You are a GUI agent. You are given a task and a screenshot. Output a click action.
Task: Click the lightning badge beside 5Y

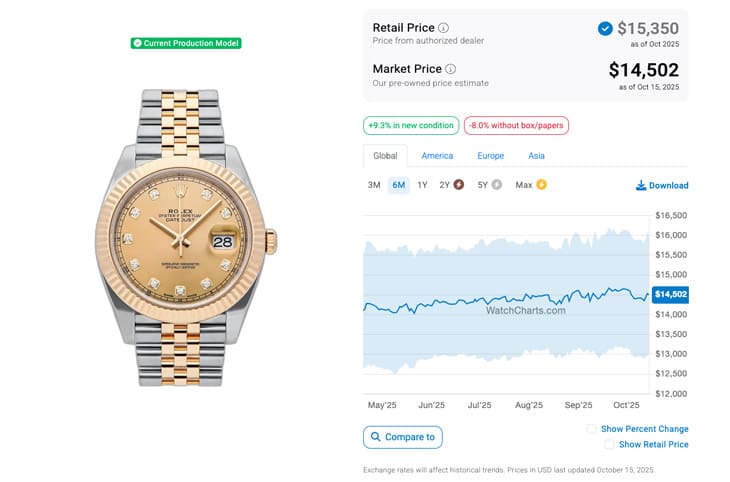click(497, 185)
